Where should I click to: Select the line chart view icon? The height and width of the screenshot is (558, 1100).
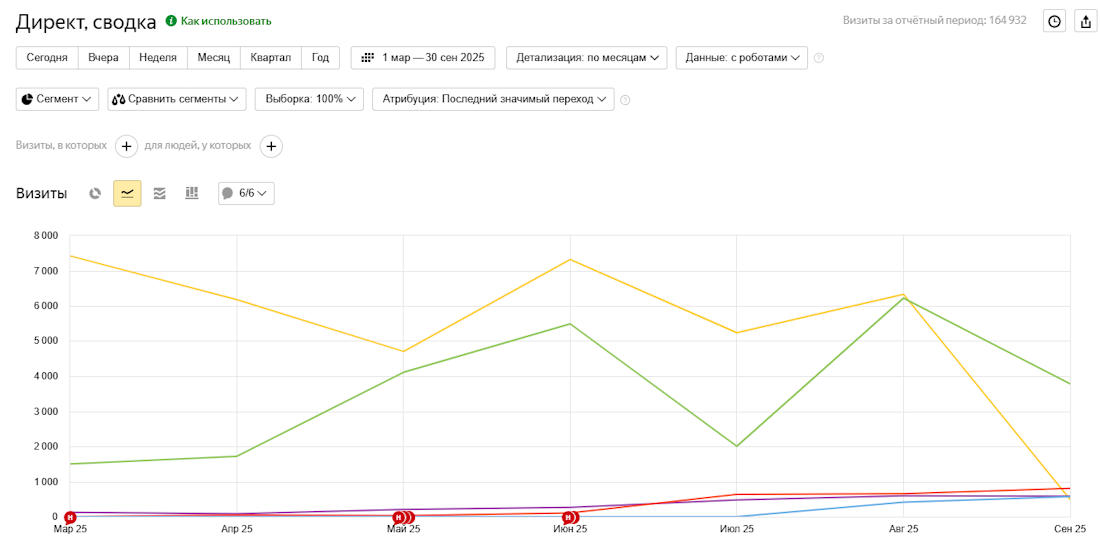coord(127,193)
